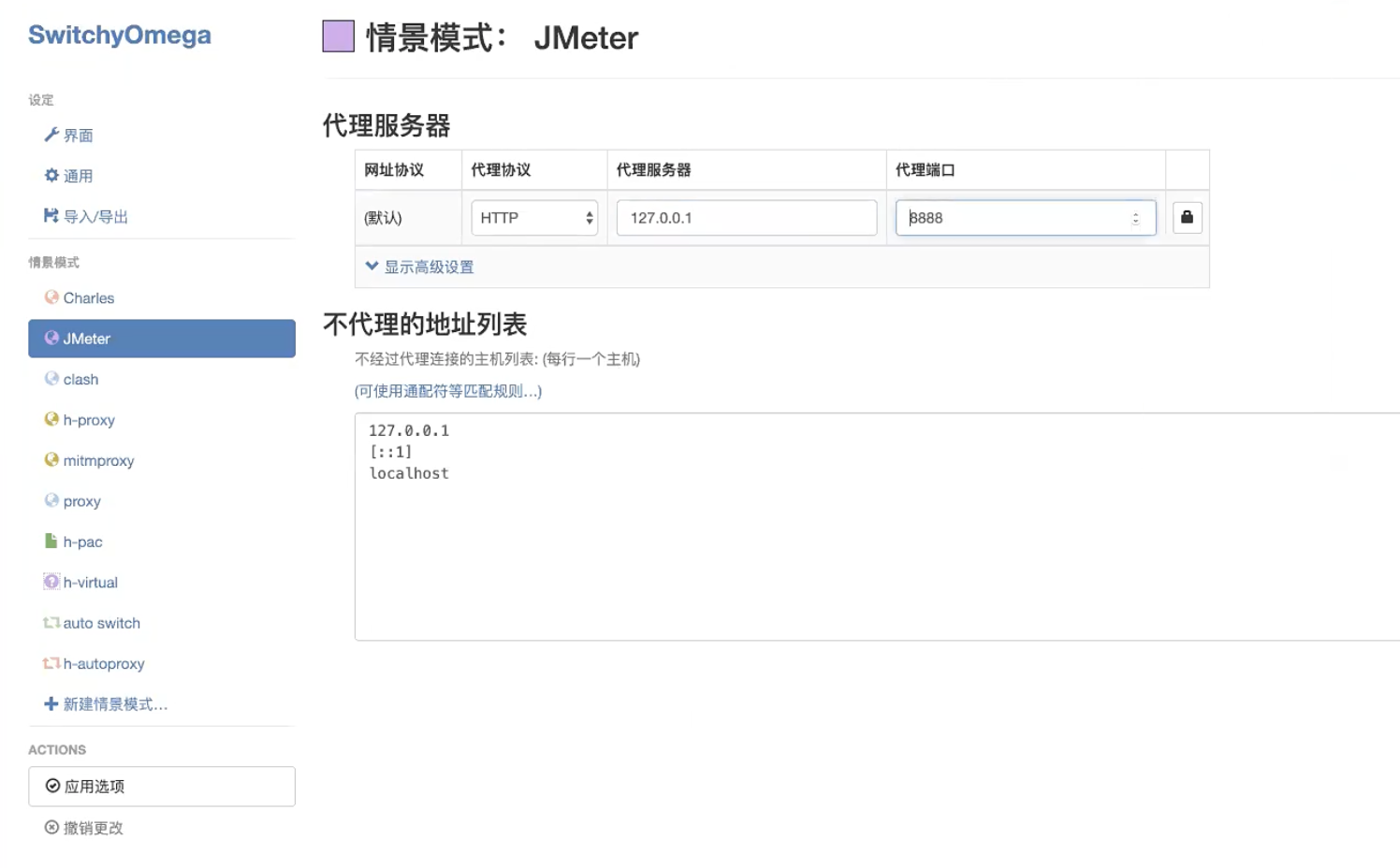Select the JMeter profile
The width and height of the screenshot is (1400, 868).
pyautogui.click(x=162, y=338)
